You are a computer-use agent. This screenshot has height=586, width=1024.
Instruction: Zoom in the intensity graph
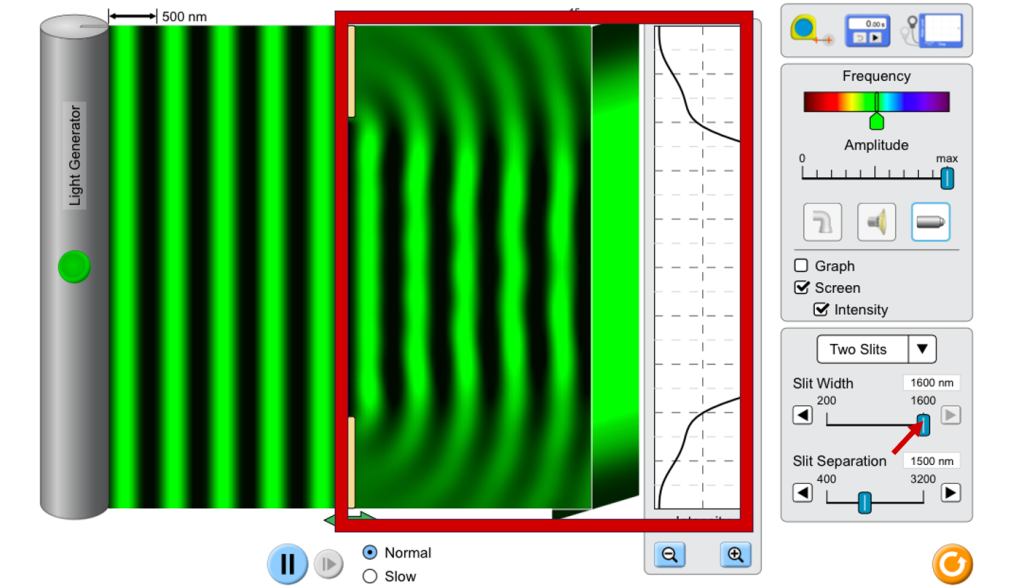click(735, 555)
